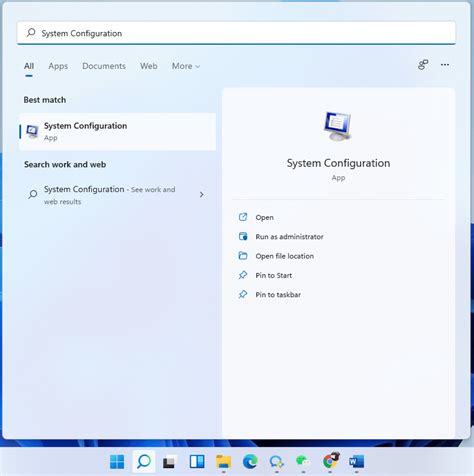Viewport: 474px width, 476px height.
Task: Click the large System Configuration app icon
Action: [x=338, y=126]
